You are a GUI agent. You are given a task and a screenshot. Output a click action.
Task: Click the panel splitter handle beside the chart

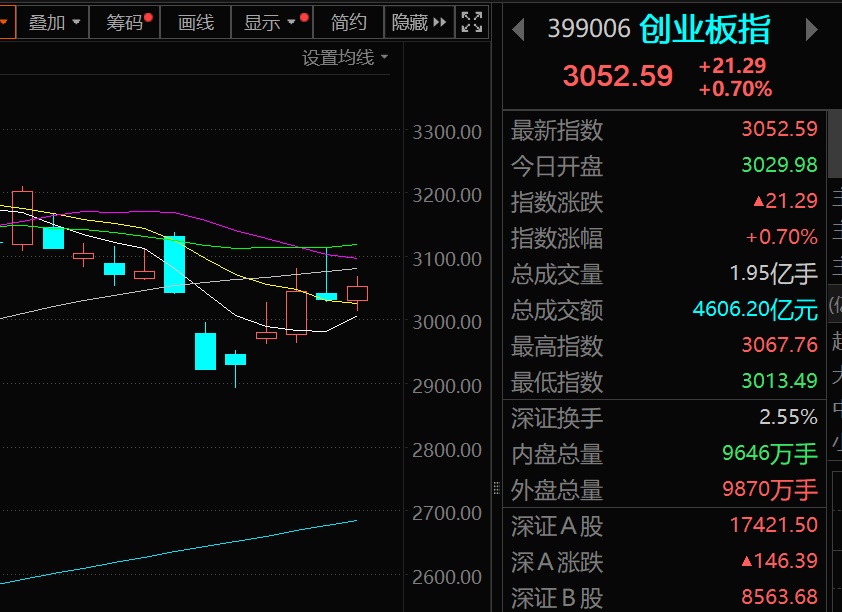(x=494, y=488)
